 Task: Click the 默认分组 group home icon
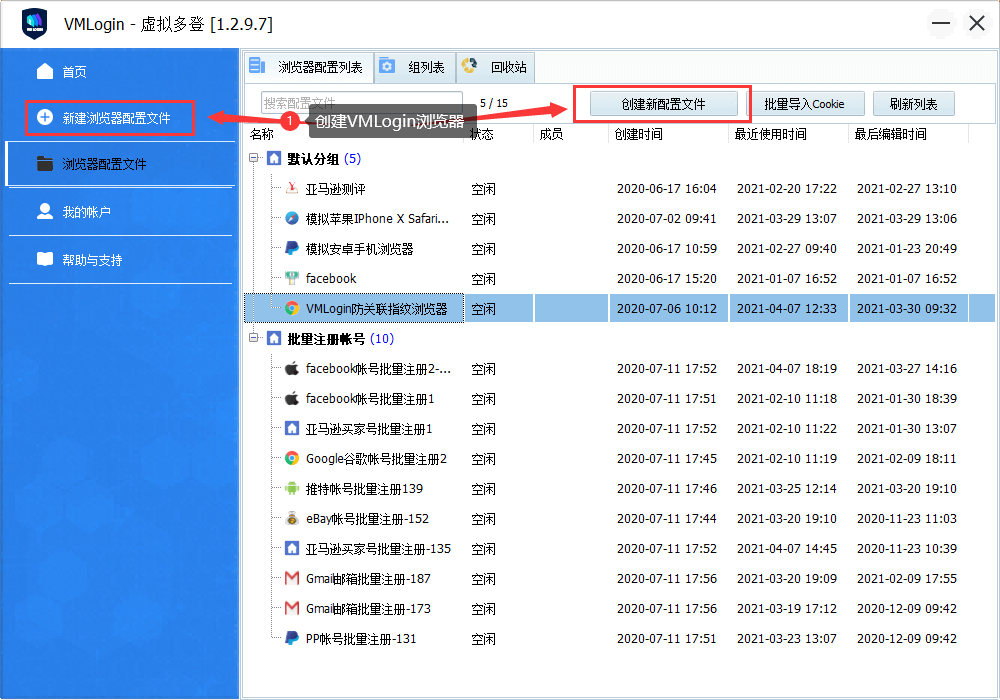click(274, 158)
